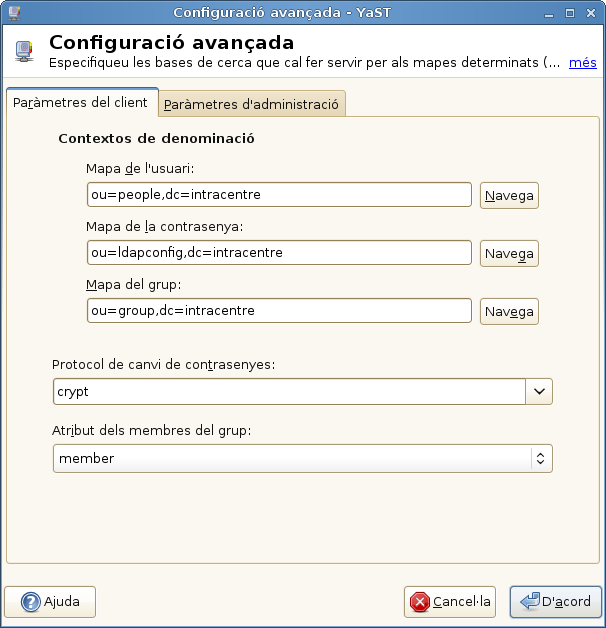Viewport: 606px width, 628px height.
Task: Click the 'crypt' protocol text box
Action: (x=289, y=392)
